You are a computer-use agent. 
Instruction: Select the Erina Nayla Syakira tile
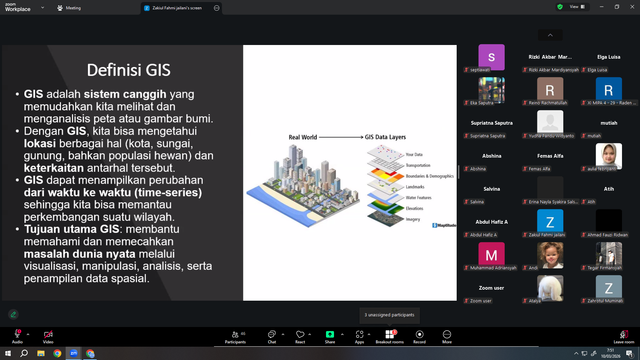550,190
